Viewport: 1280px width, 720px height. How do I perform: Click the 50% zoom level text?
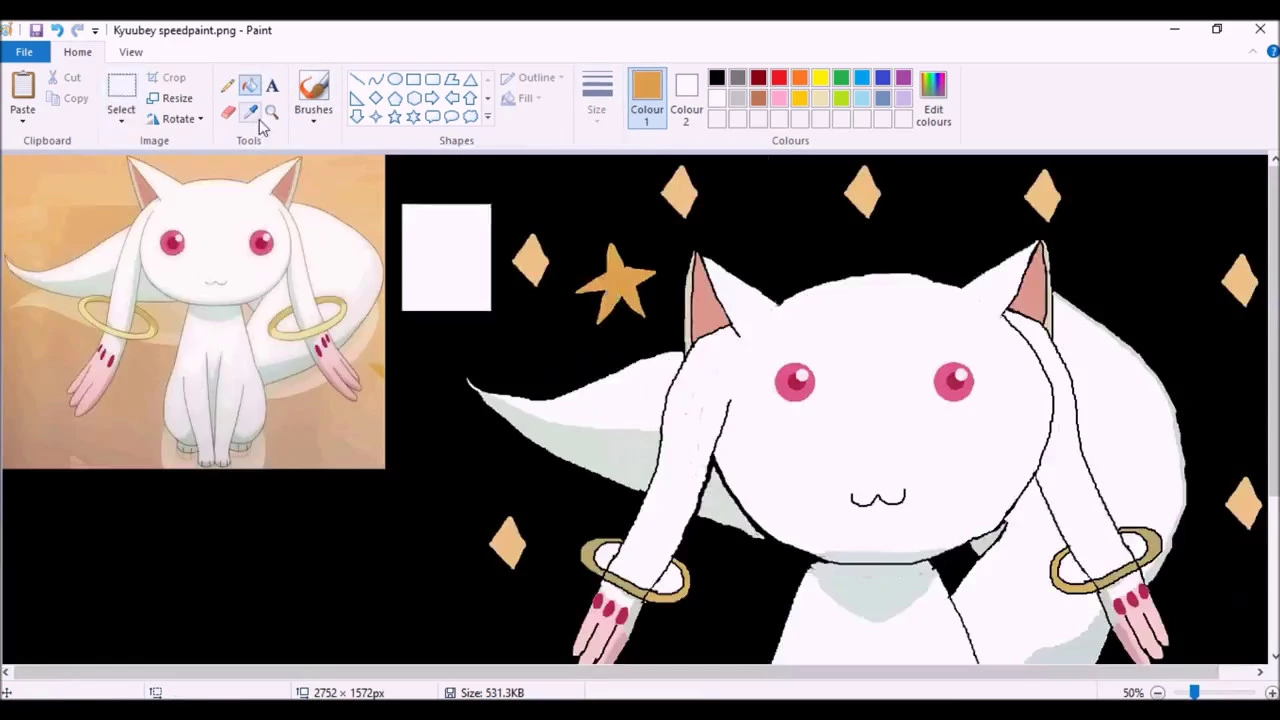[1133, 693]
